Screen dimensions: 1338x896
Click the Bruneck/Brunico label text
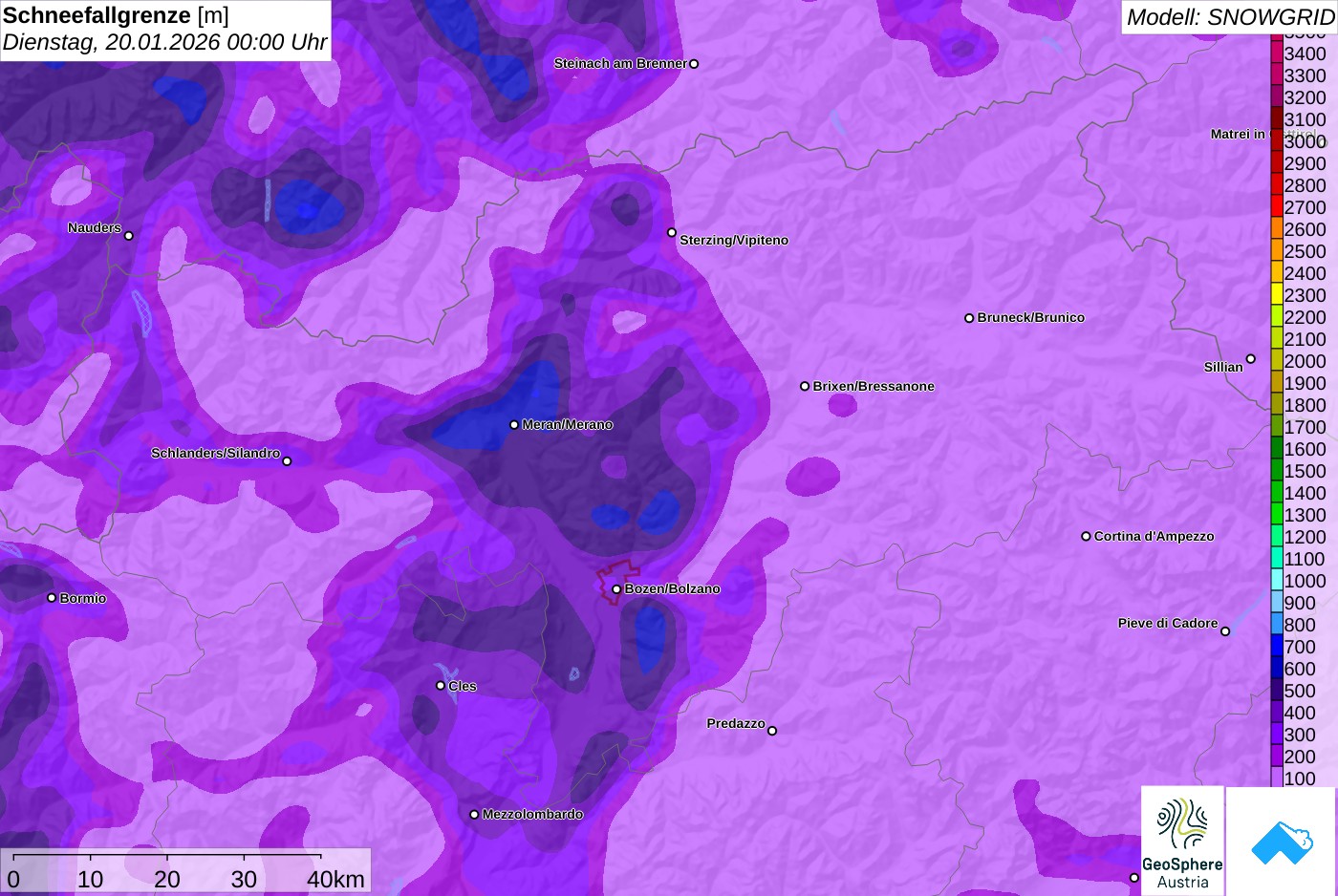pyautogui.click(x=1031, y=318)
